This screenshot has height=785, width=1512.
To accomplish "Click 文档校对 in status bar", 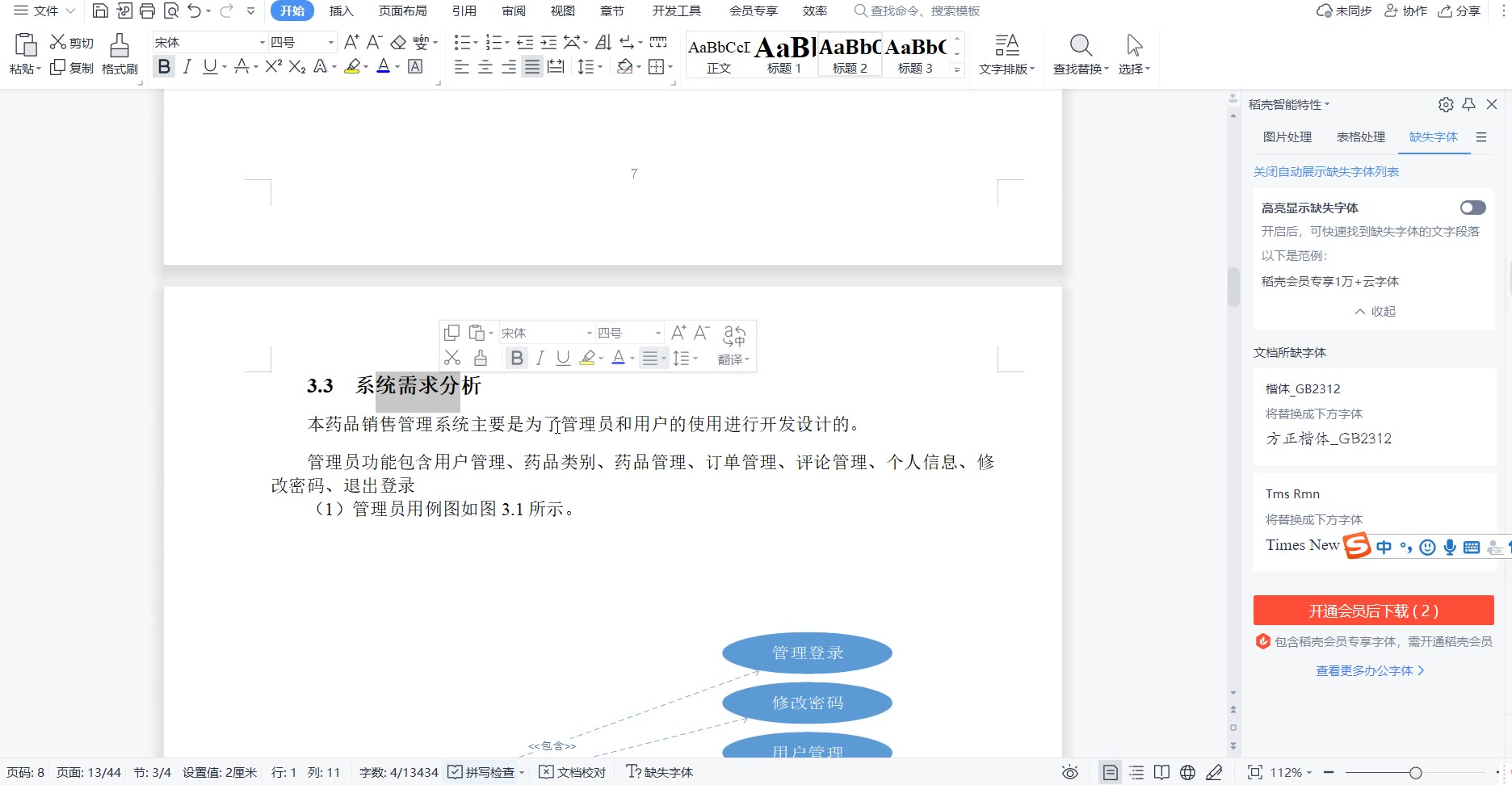I will point(573,772).
